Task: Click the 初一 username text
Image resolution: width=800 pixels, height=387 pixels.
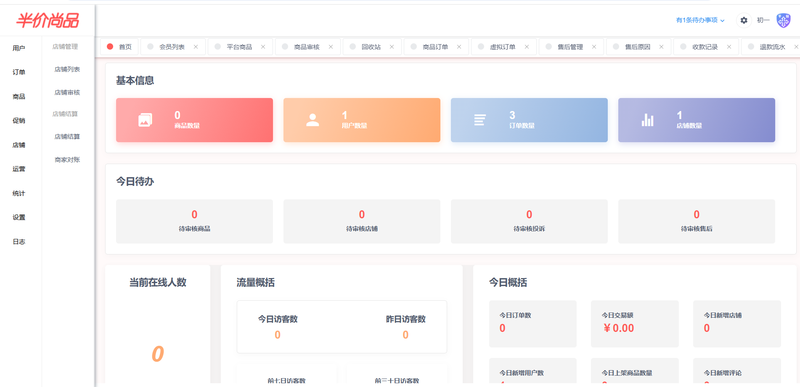Action: (x=763, y=20)
